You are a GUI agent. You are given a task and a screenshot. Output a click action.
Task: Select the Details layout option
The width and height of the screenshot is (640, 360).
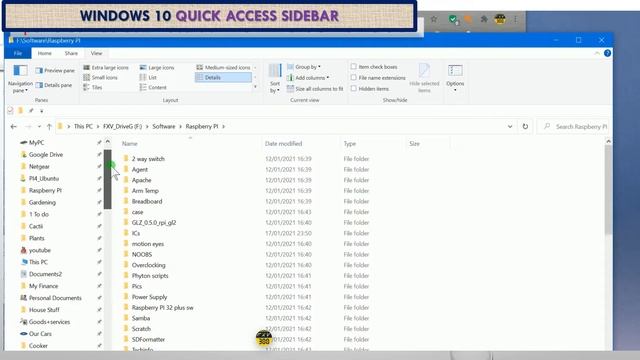(223, 78)
